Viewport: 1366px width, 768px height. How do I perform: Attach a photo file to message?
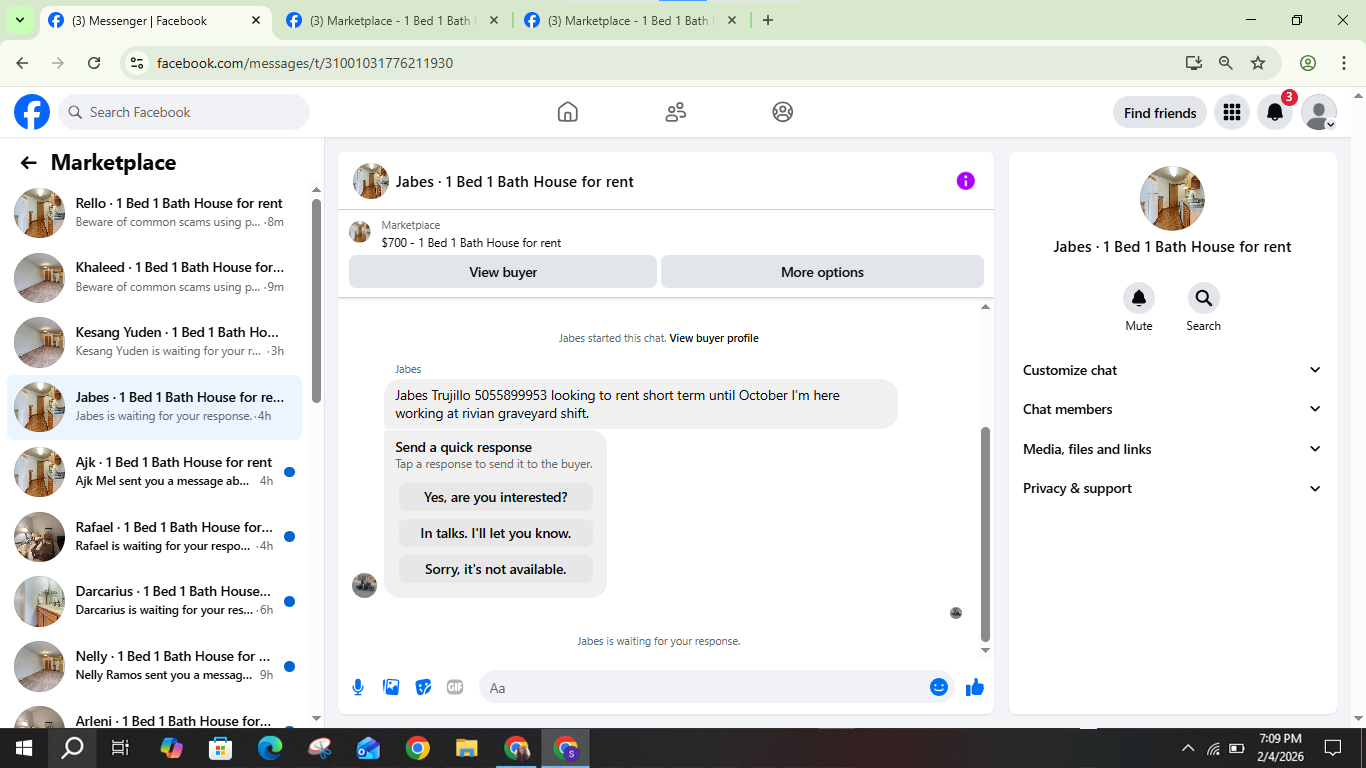(391, 687)
